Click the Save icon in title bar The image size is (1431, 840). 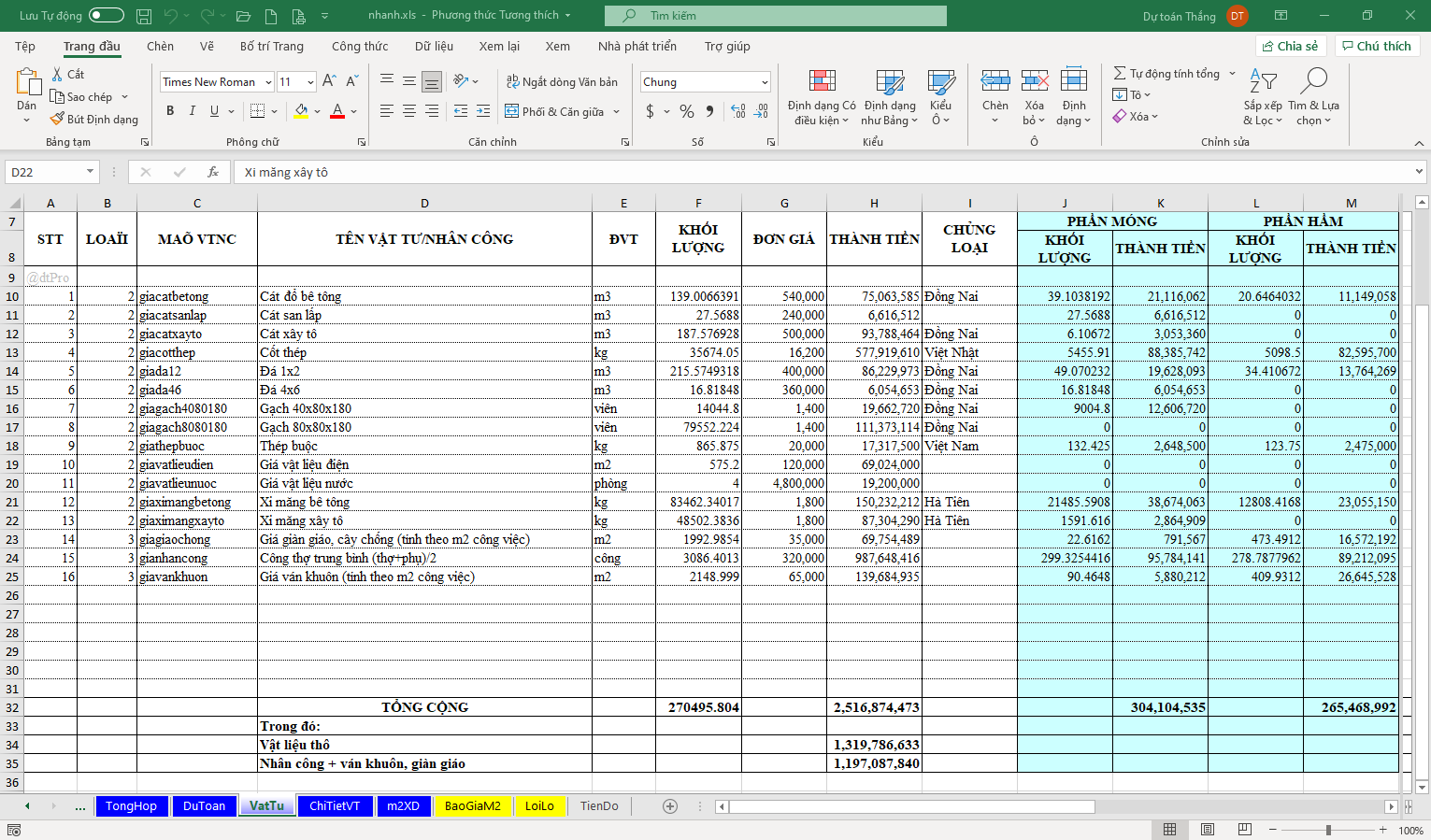[144, 16]
